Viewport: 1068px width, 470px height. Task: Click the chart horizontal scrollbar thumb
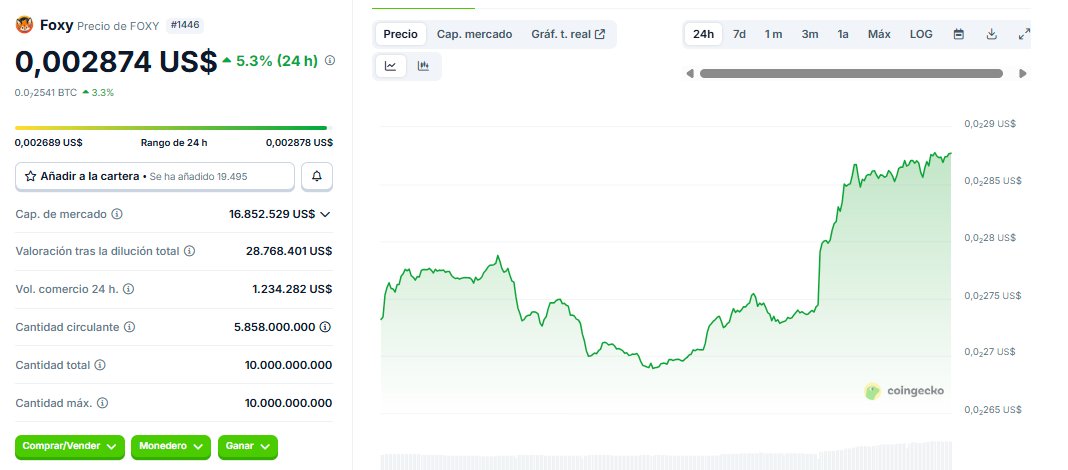851,74
